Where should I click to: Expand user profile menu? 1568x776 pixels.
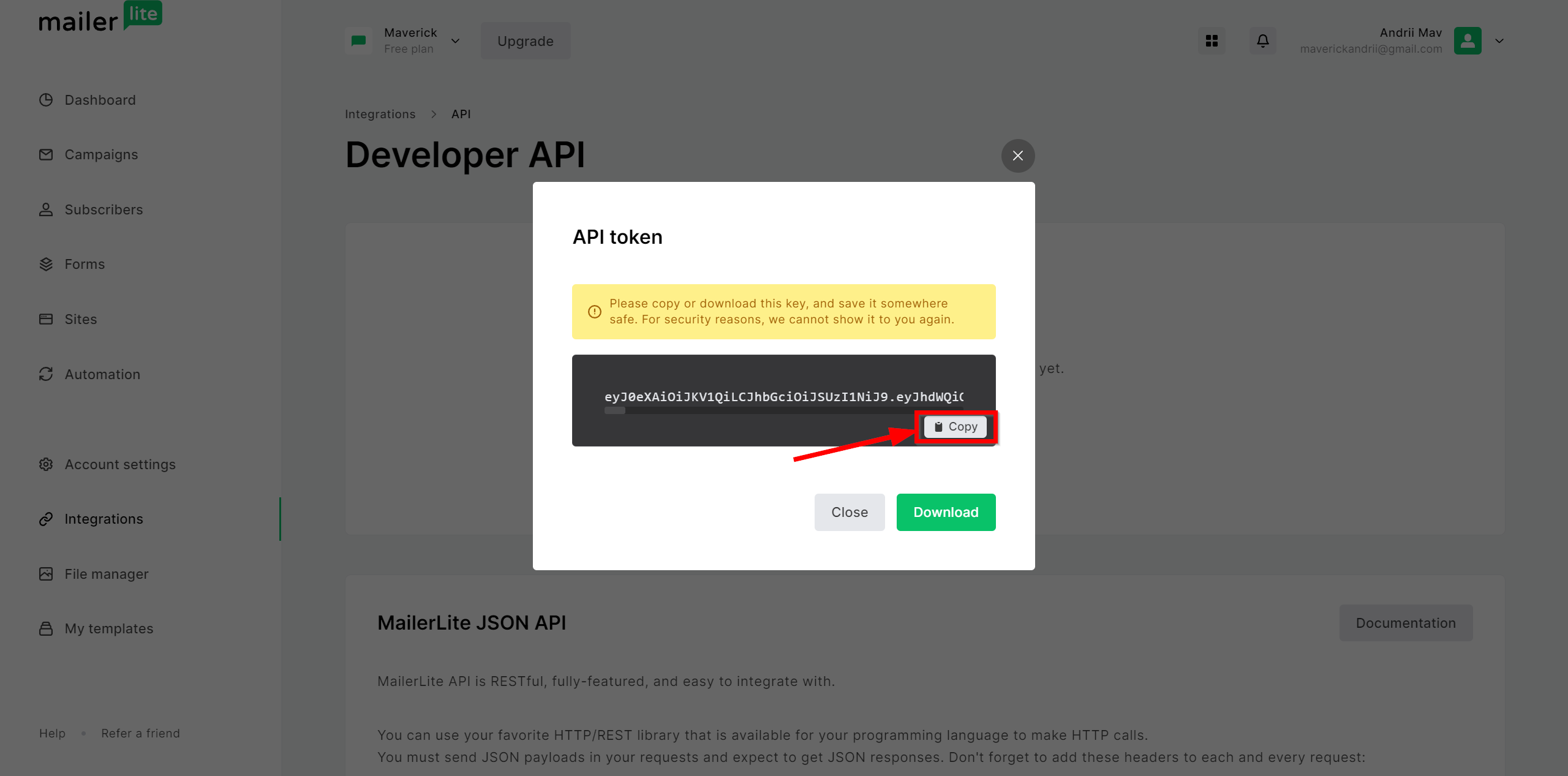[x=1500, y=41]
